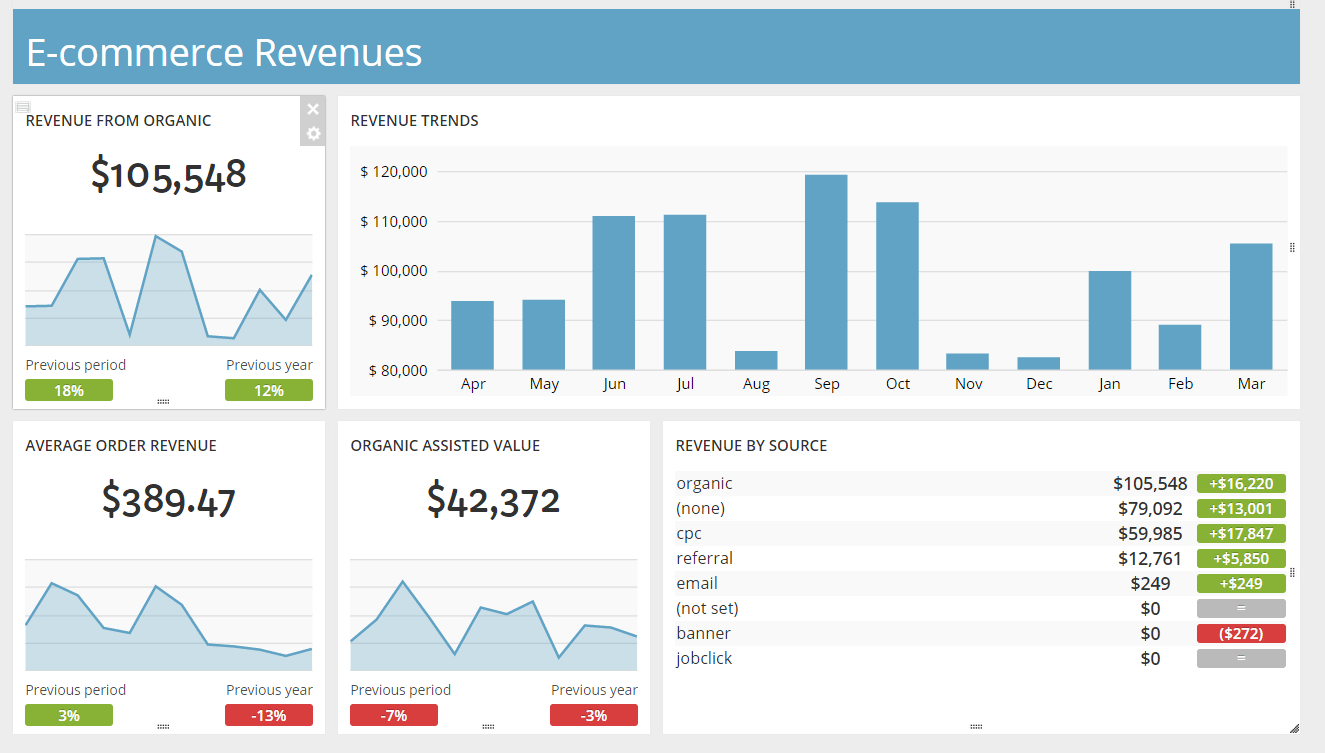The width and height of the screenshot is (1325, 753).
Task: Click the widget menu icon above Revenue From Organic title
Action: (x=23, y=106)
